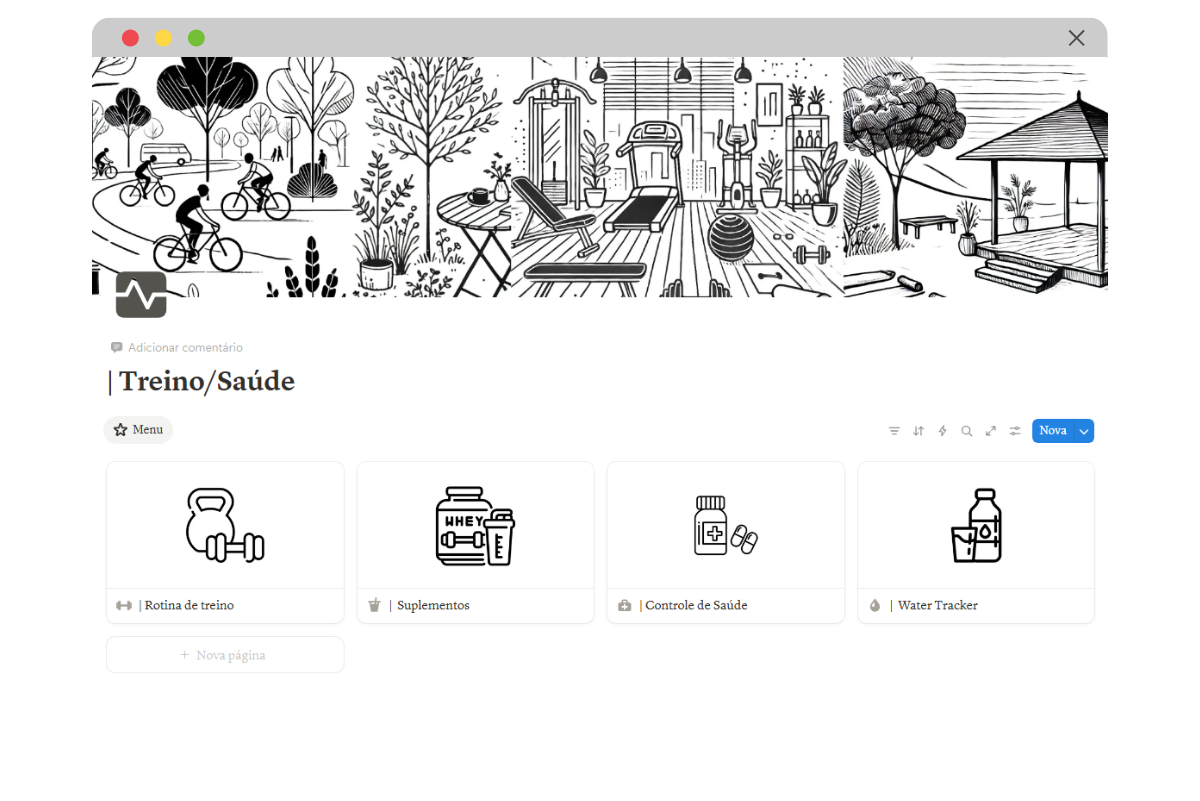
Task: Open the view settings sliders icon
Action: pos(1015,431)
